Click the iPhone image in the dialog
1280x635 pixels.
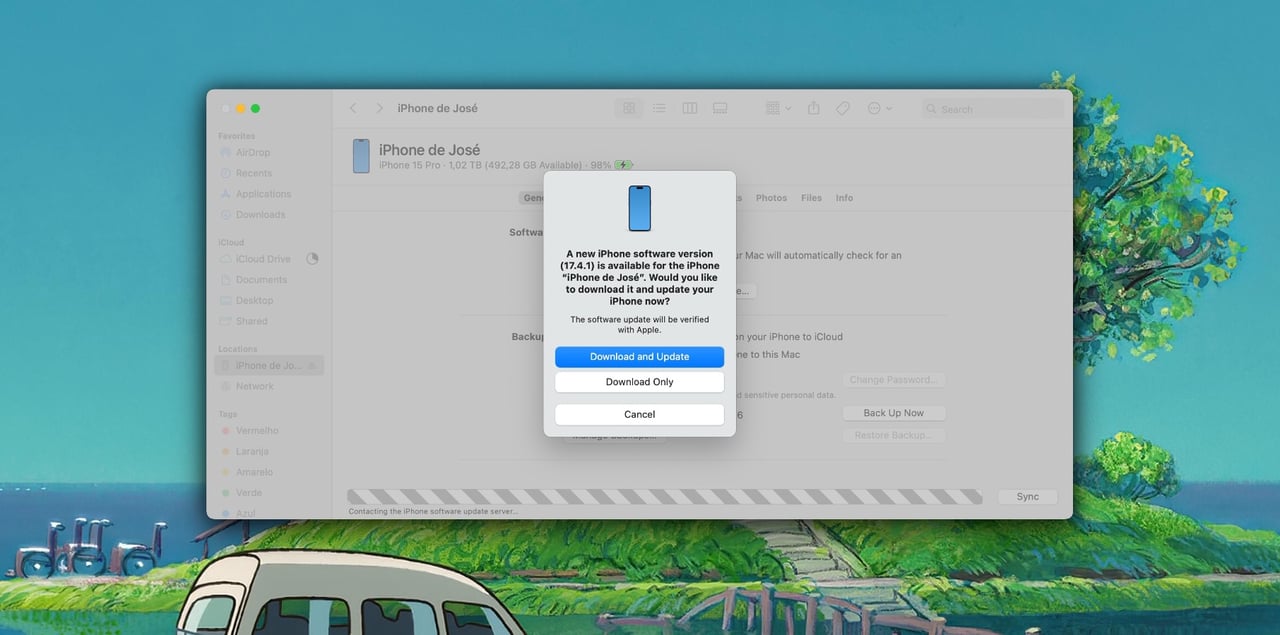[x=639, y=208]
